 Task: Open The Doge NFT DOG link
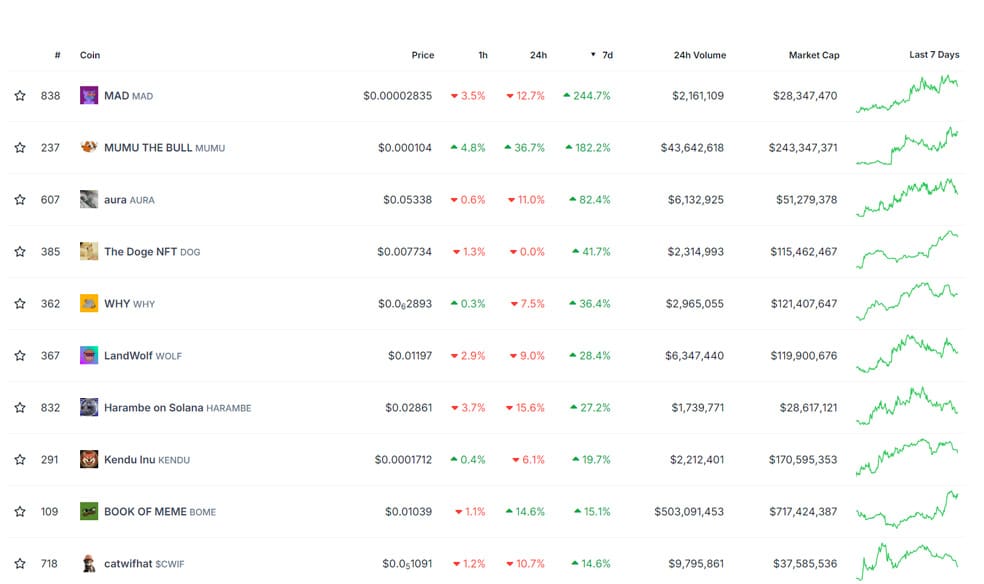[152, 252]
